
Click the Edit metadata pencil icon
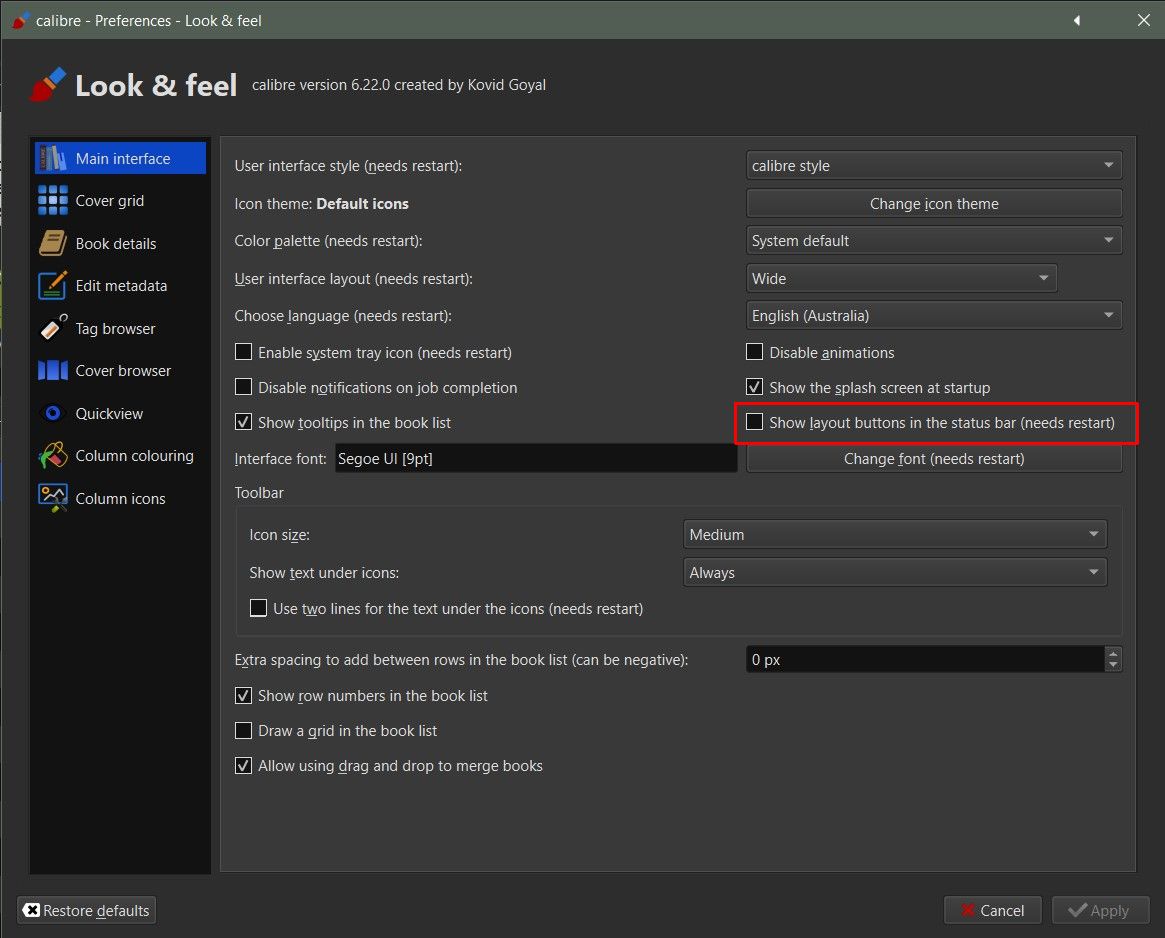(x=52, y=286)
